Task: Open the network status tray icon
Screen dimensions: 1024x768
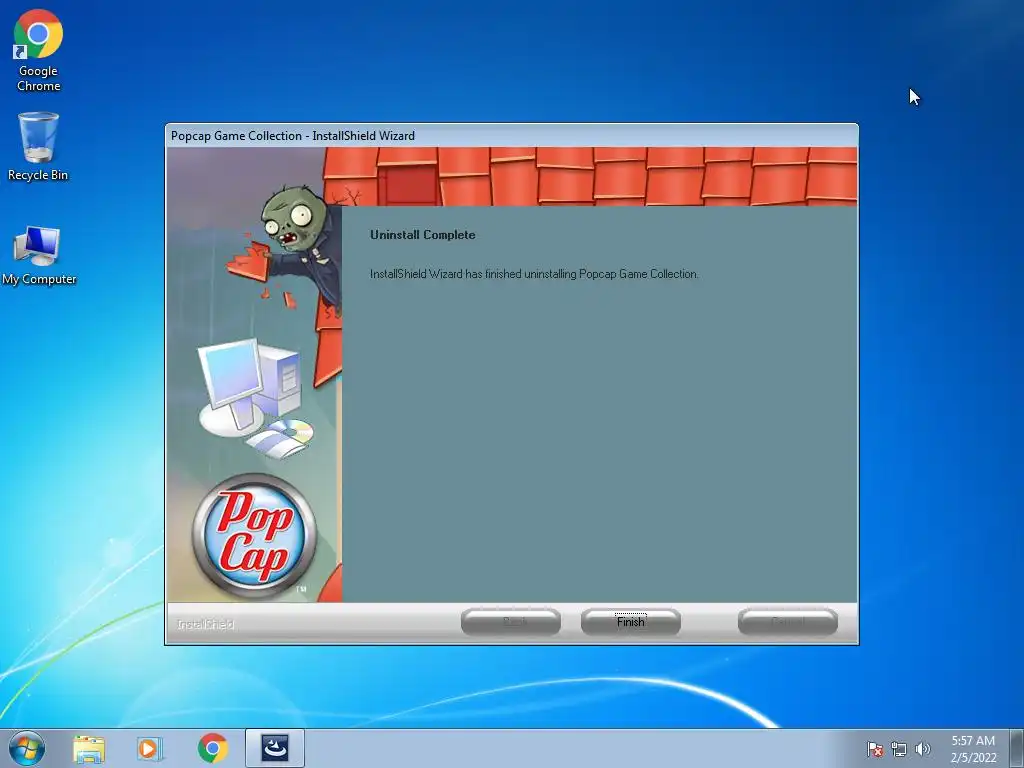Action: [899, 749]
